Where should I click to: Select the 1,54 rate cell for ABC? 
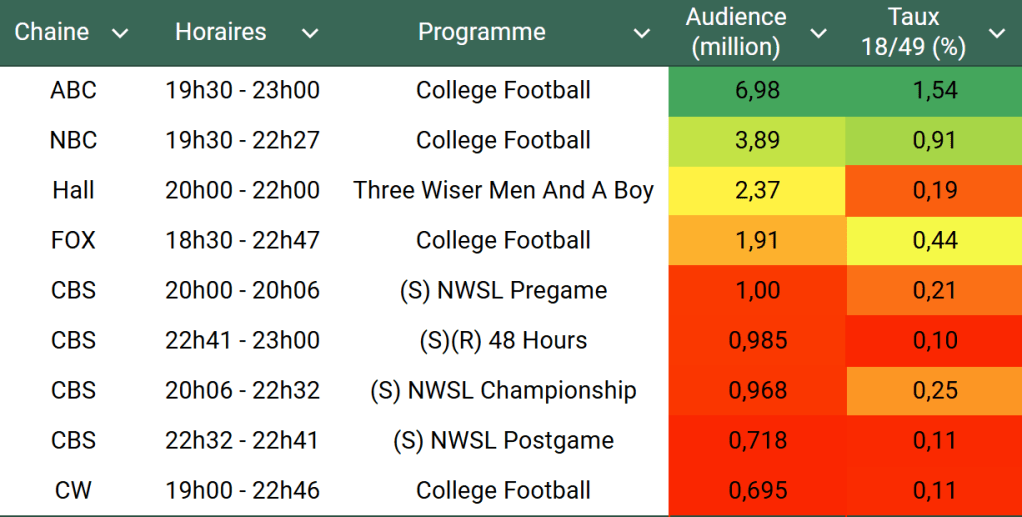934,90
